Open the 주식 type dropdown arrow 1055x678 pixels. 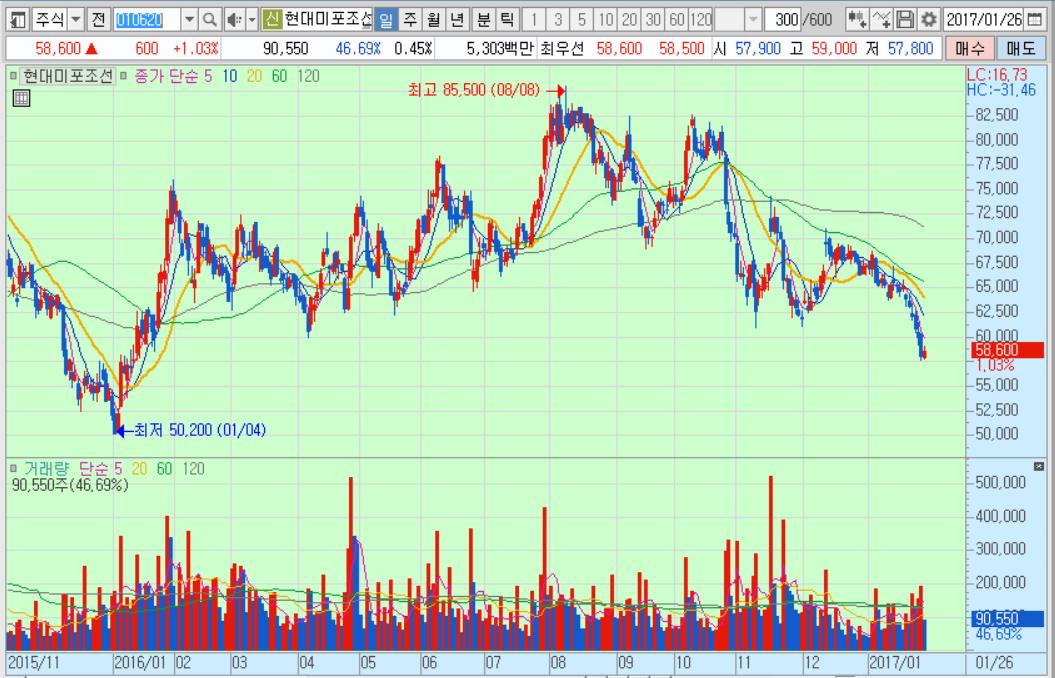(76, 20)
